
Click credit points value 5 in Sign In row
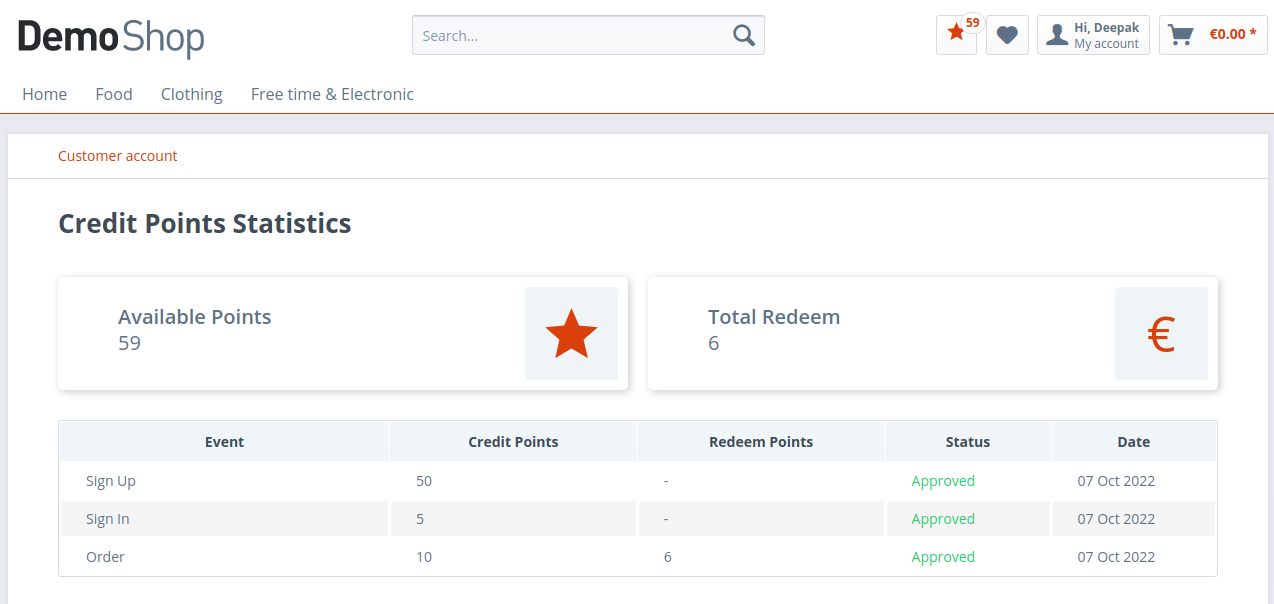click(420, 519)
